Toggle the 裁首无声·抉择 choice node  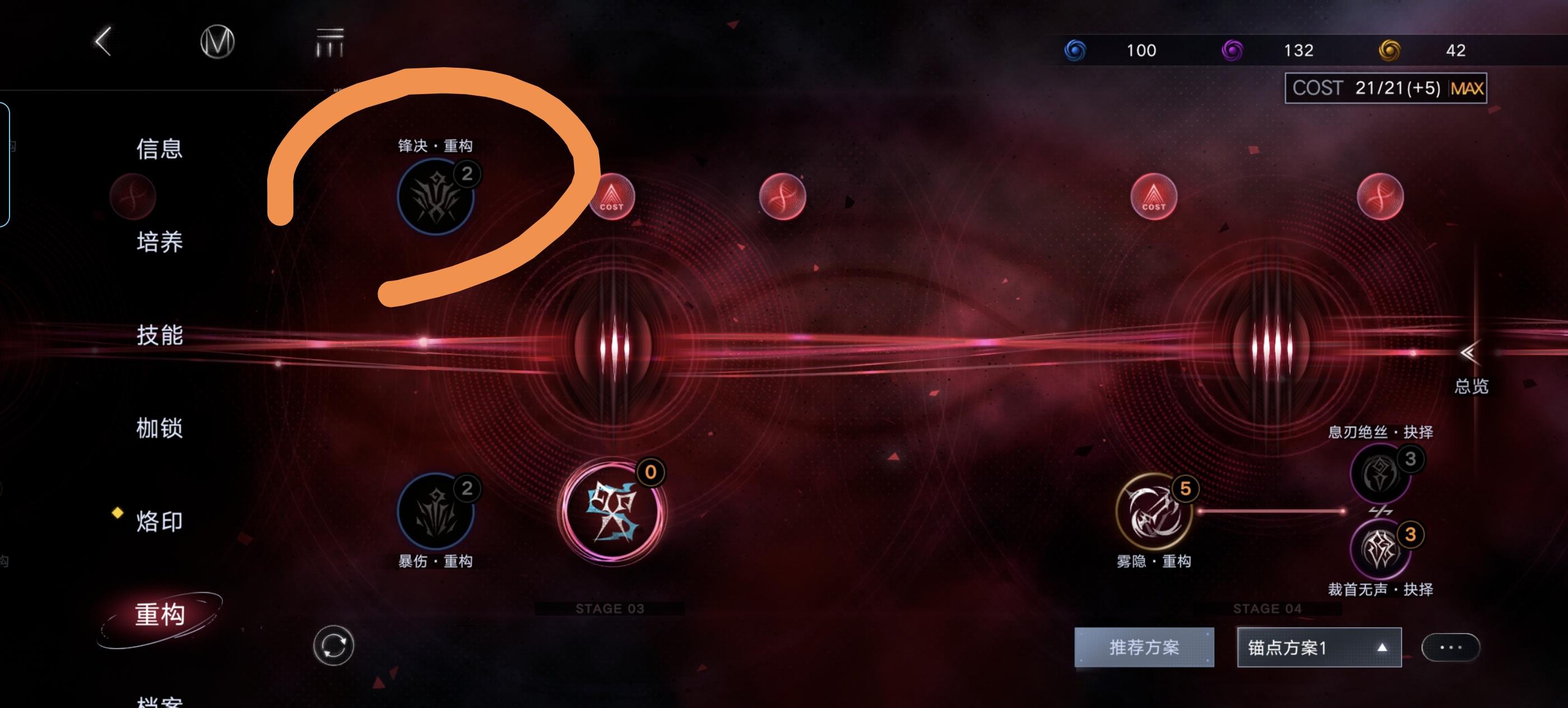pos(1381,549)
